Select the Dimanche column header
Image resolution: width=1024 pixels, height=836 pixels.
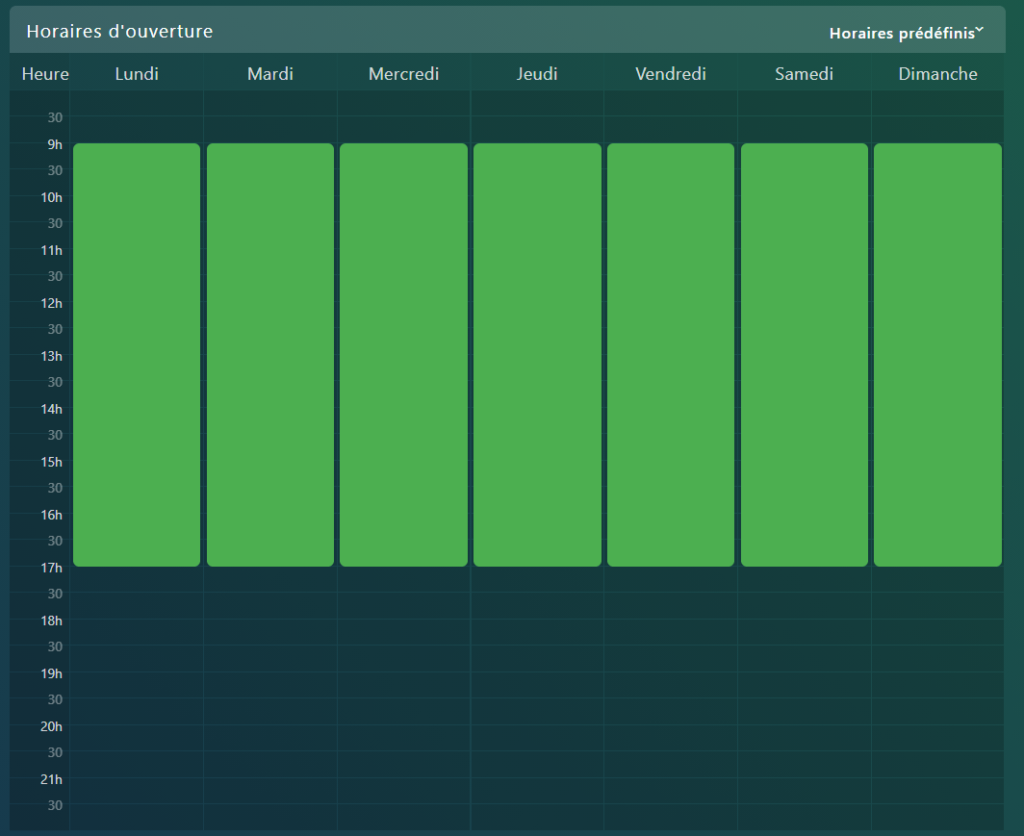tap(938, 74)
